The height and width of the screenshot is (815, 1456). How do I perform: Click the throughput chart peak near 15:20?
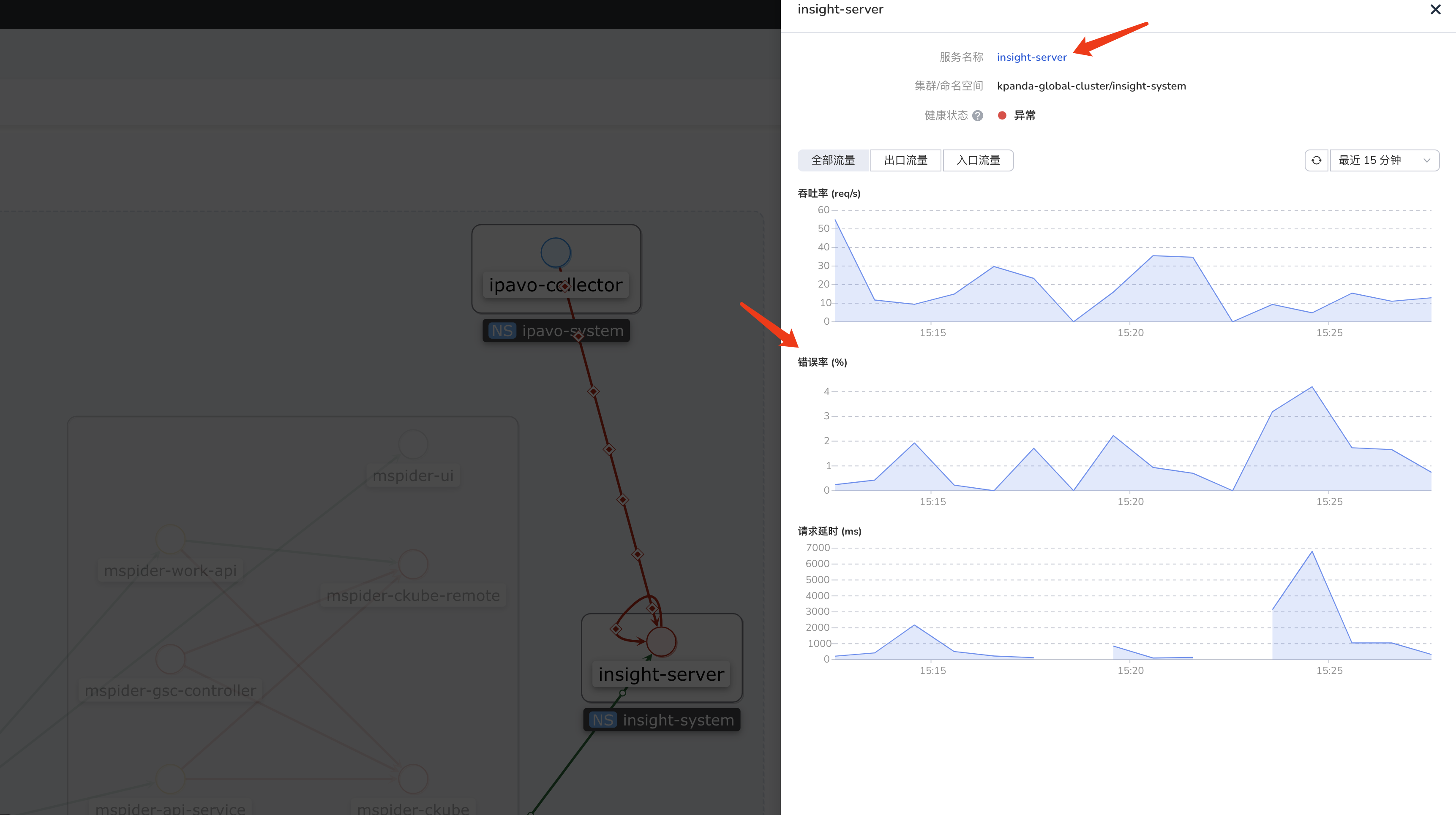[x=1153, y=256]
